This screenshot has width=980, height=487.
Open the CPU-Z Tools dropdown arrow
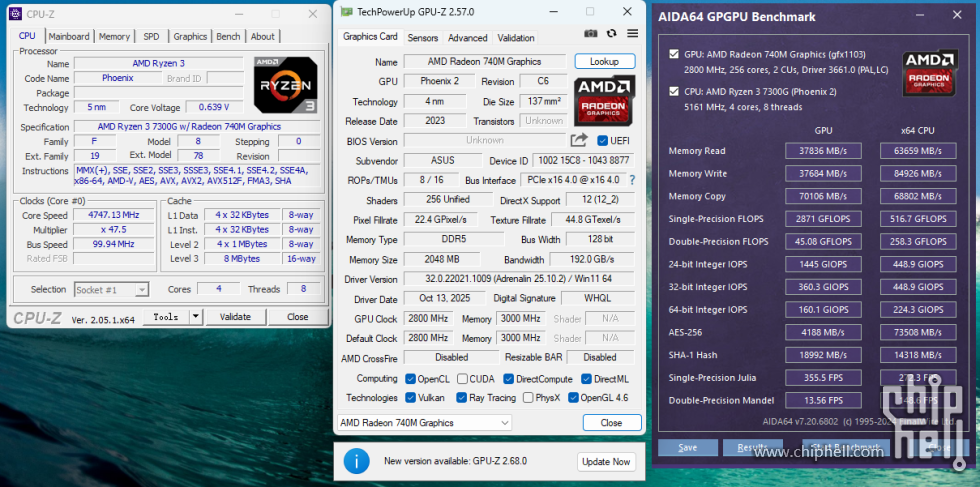(x=196, y=317)
